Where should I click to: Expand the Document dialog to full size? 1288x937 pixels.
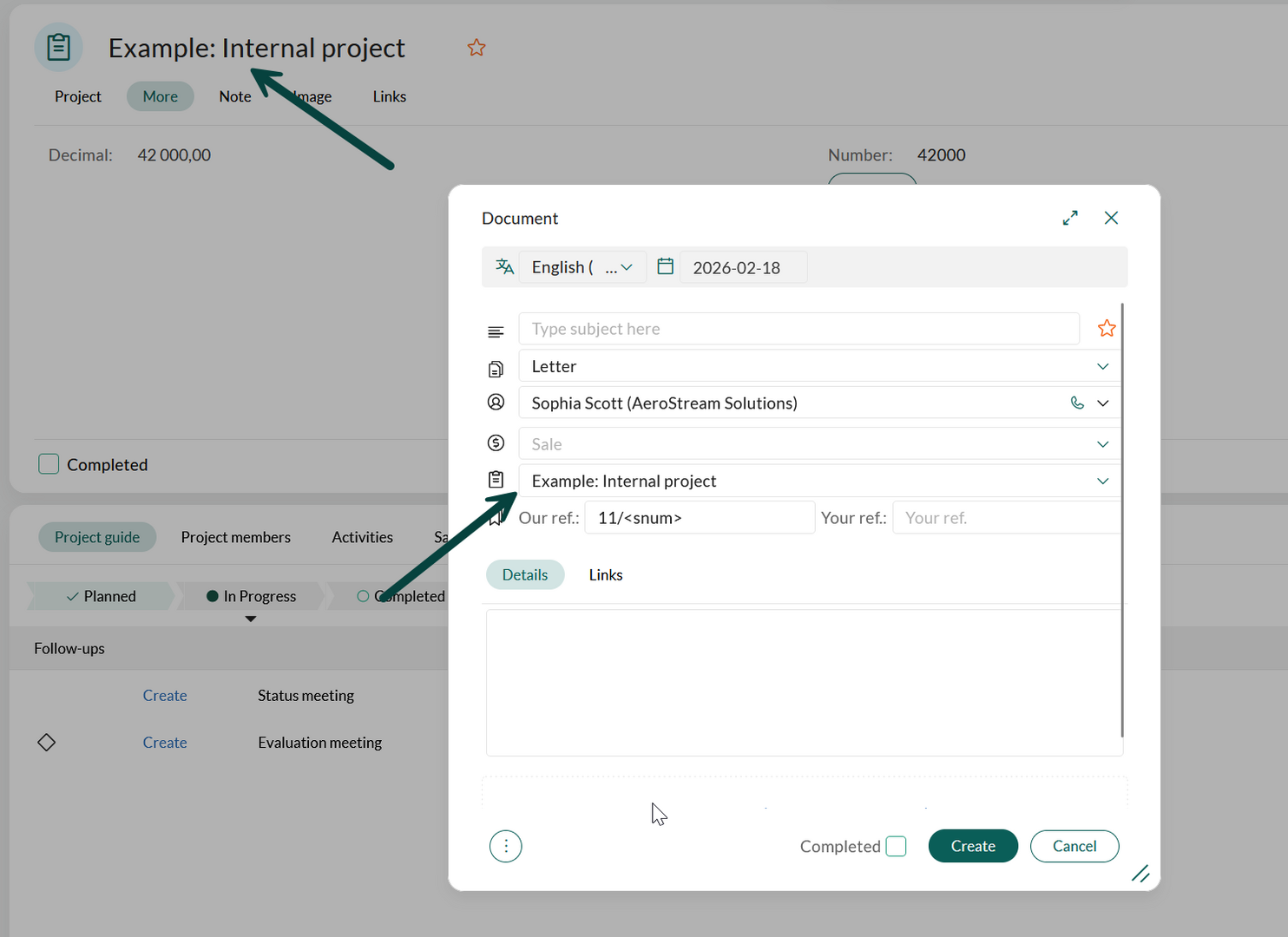coord(1070,218)
